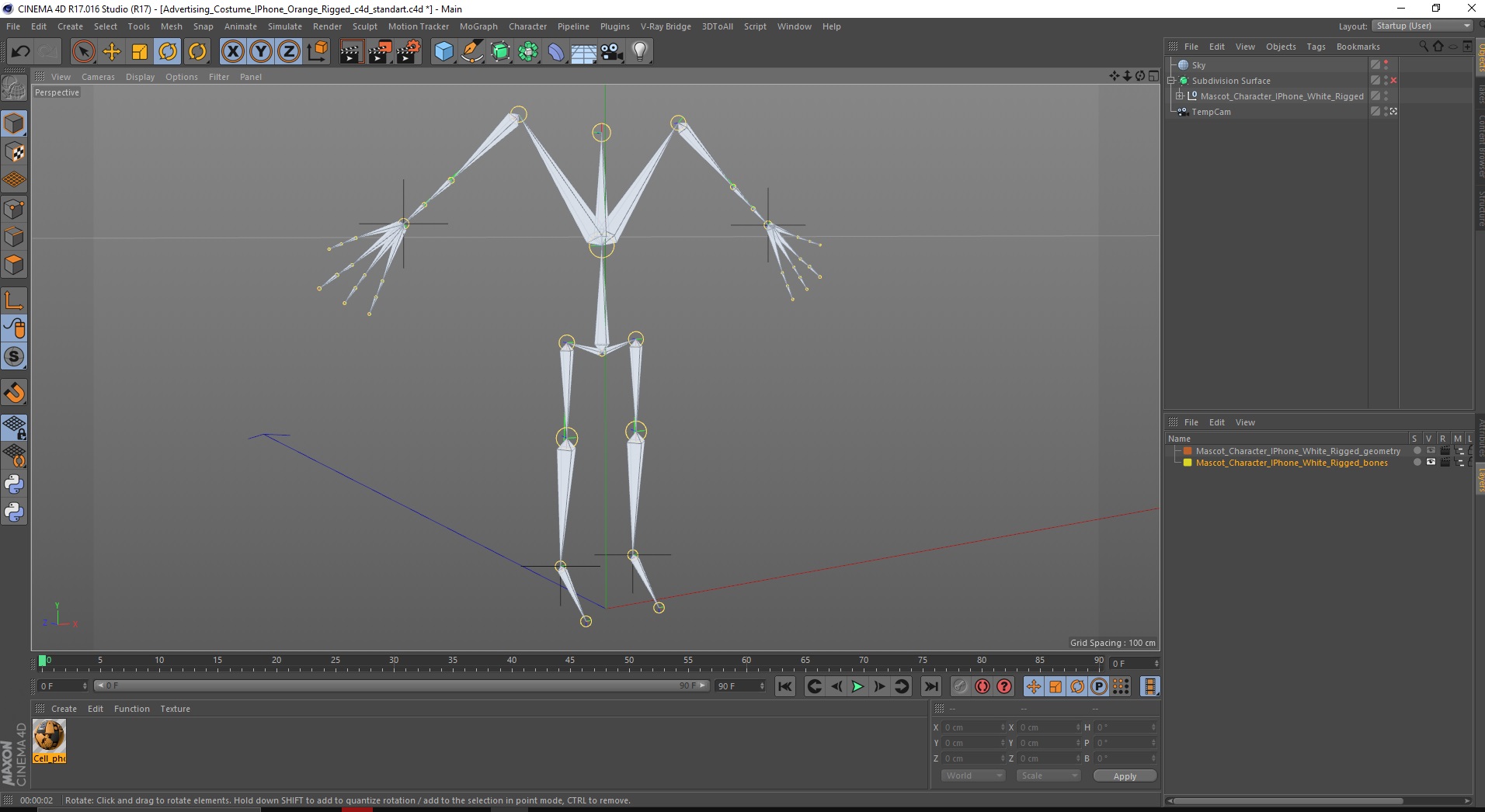Open the World coordinate dropdown

[973, 776]
